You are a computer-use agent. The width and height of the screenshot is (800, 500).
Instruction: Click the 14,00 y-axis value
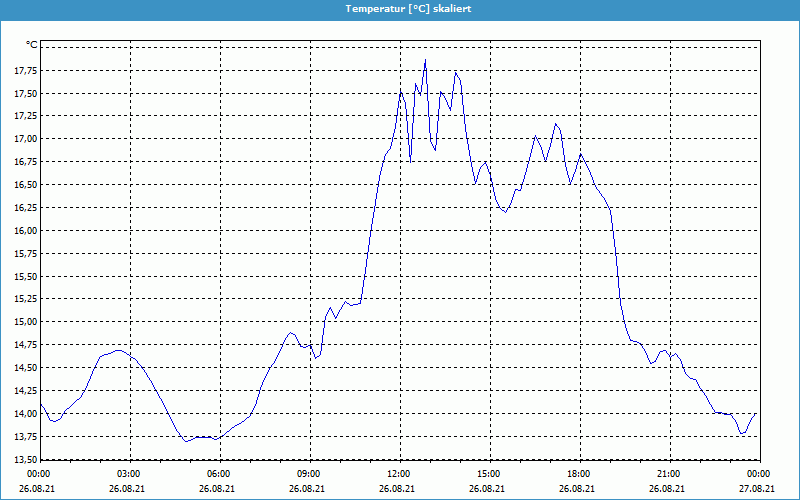click(x=25, y=414)
